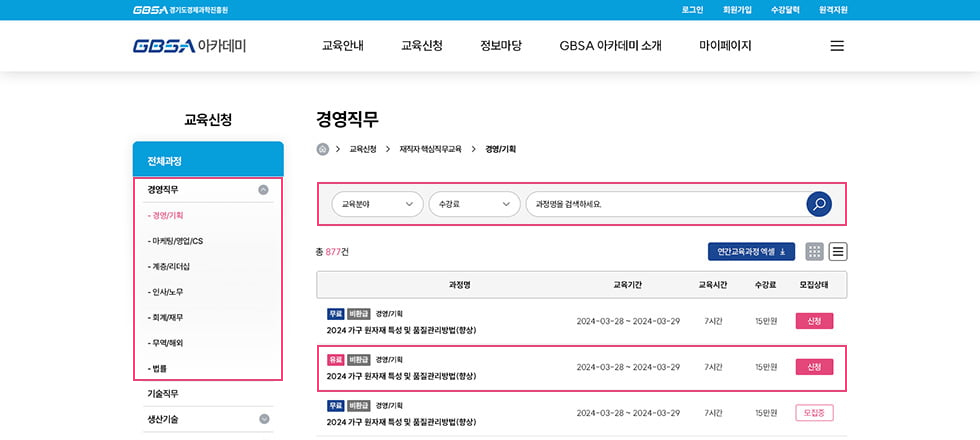Screen dimensions: 980x440
Task: Click the pink 유료 badge
Action: tap(336, 360)
